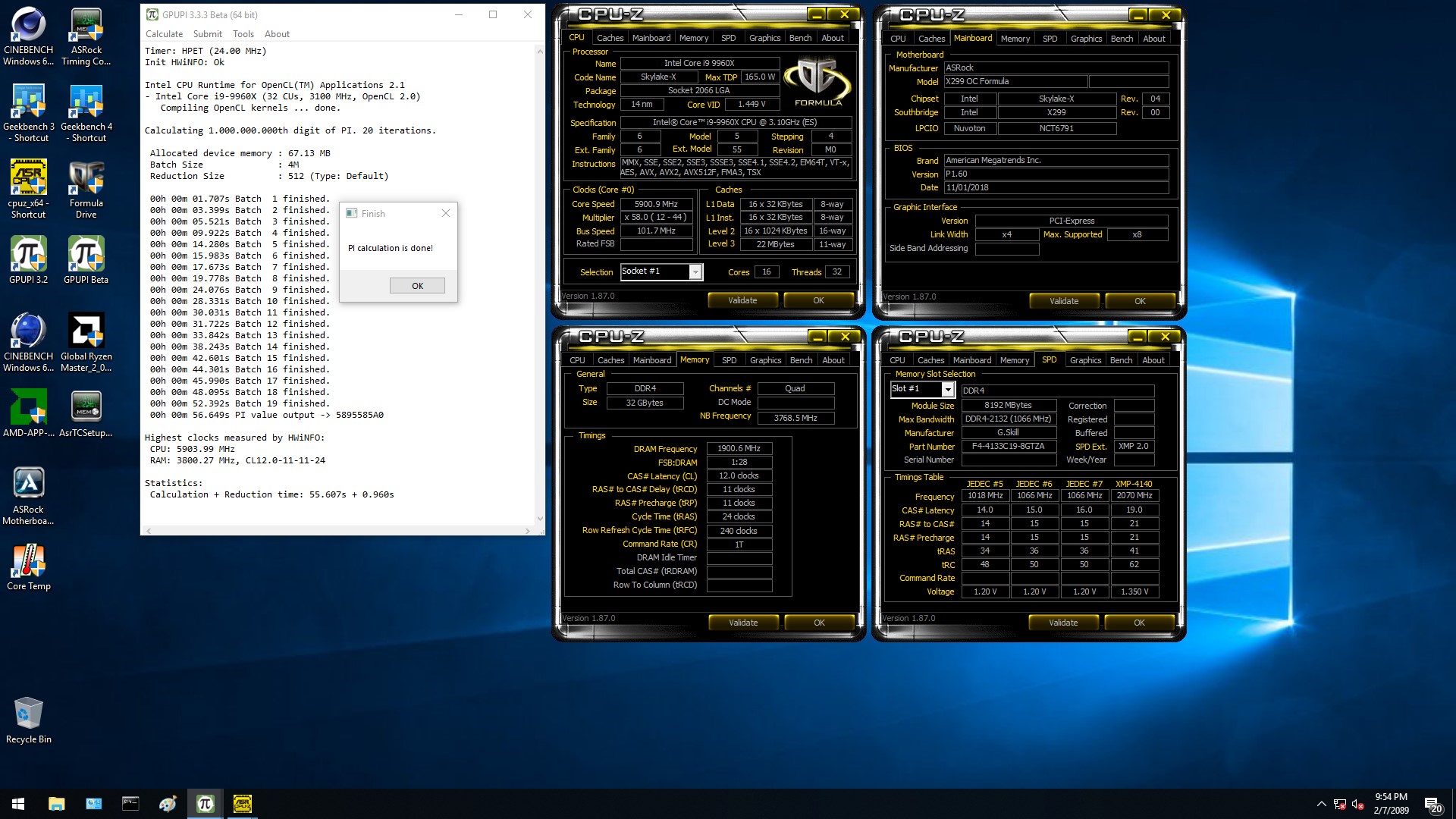Click the NB Frequency value 3768.5 MHz
This screenshot has width=1456, height=819.
[795, 418]
